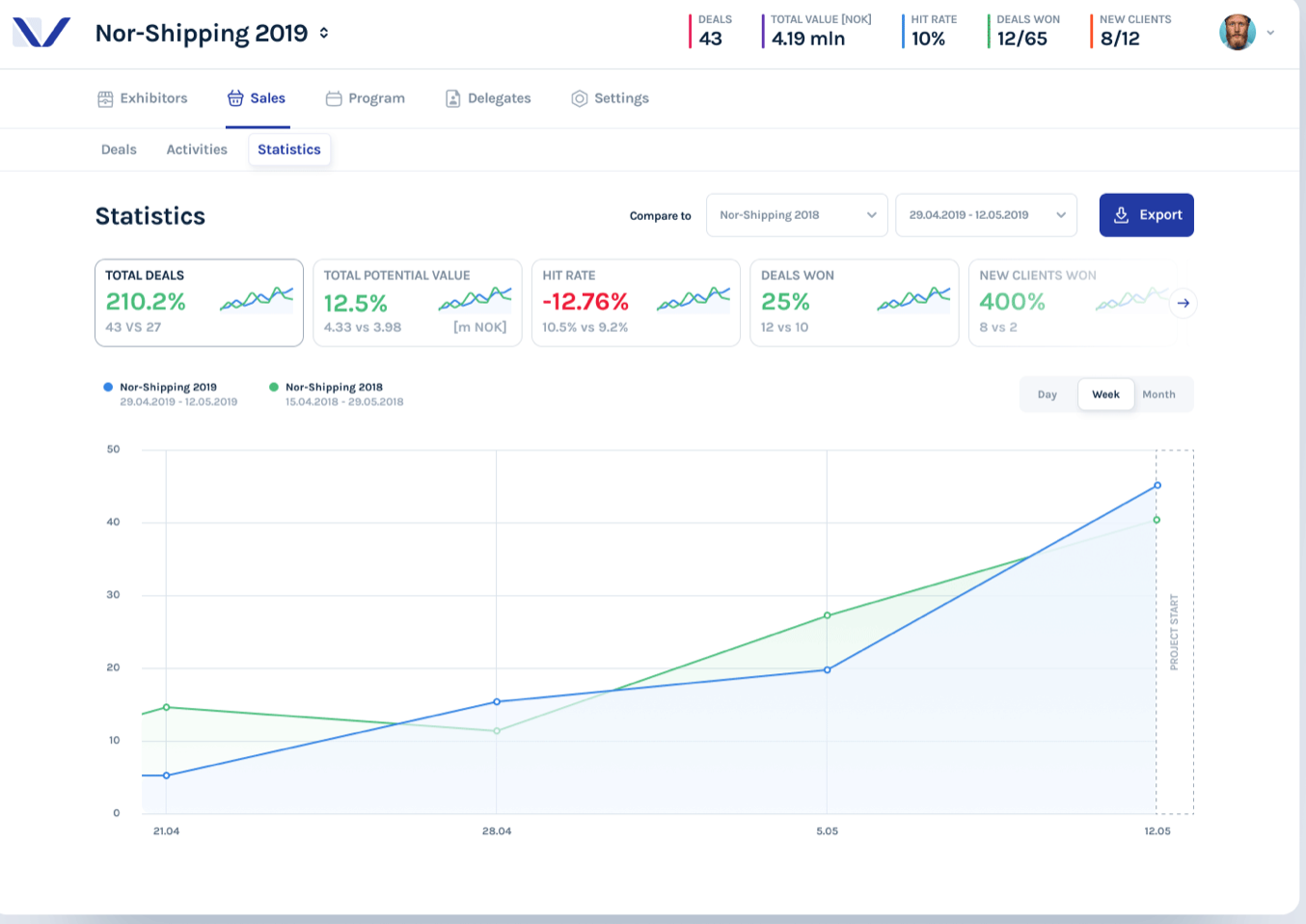Click the Compare to label
Image resolution: width=1306 pixels, height=924 pixels.
(x=661, y=216)
